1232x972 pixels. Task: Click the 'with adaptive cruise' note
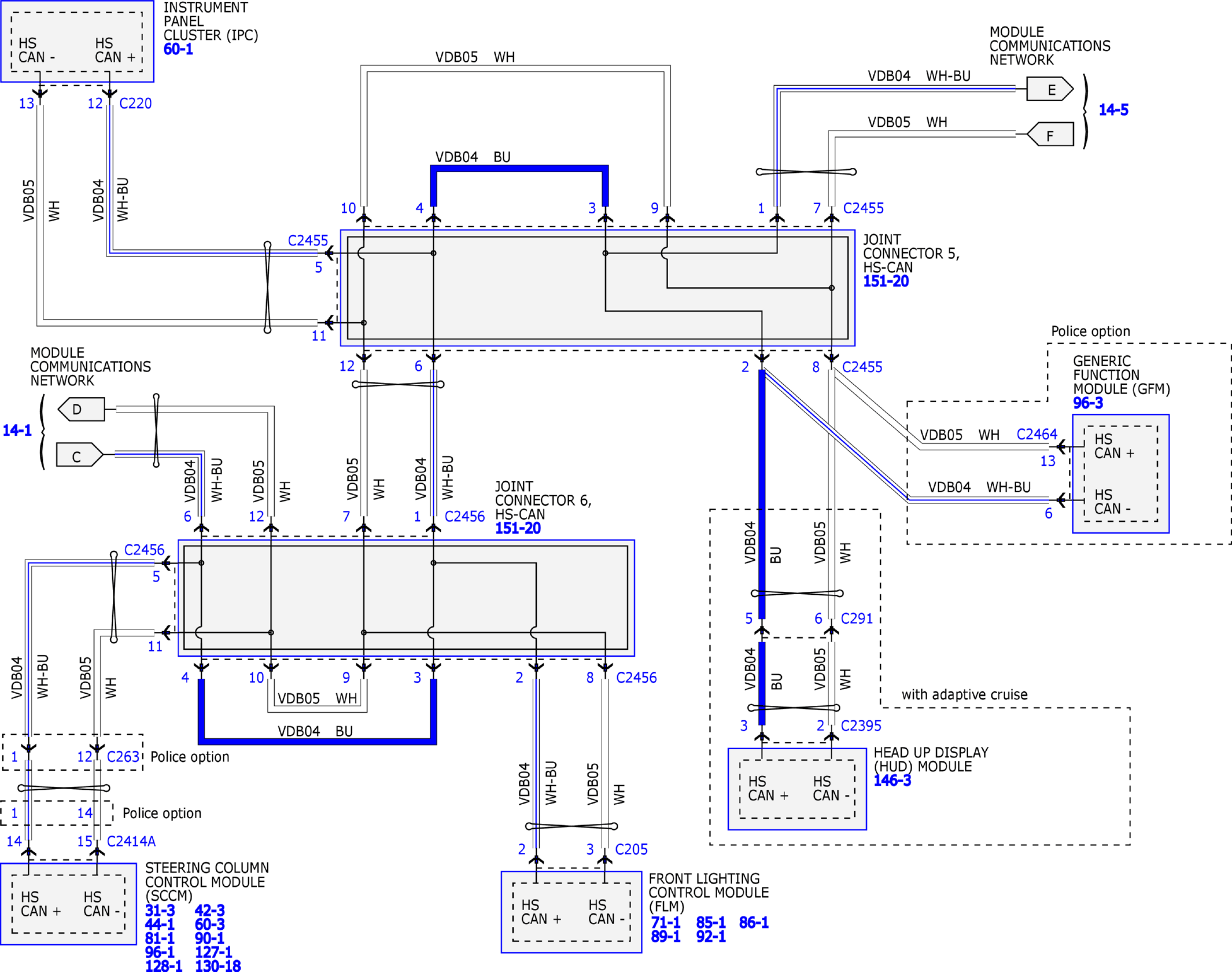(964, 695)
